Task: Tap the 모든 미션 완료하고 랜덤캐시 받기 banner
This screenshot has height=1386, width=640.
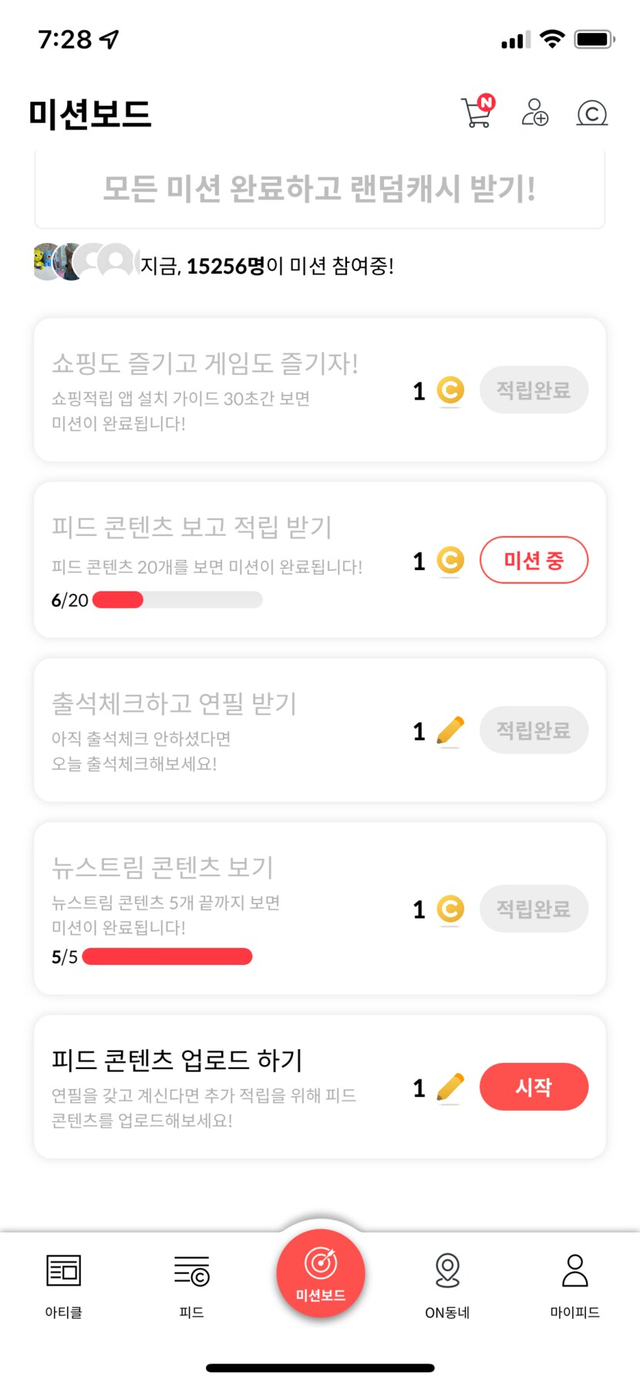Action: (x=320, y=190)
